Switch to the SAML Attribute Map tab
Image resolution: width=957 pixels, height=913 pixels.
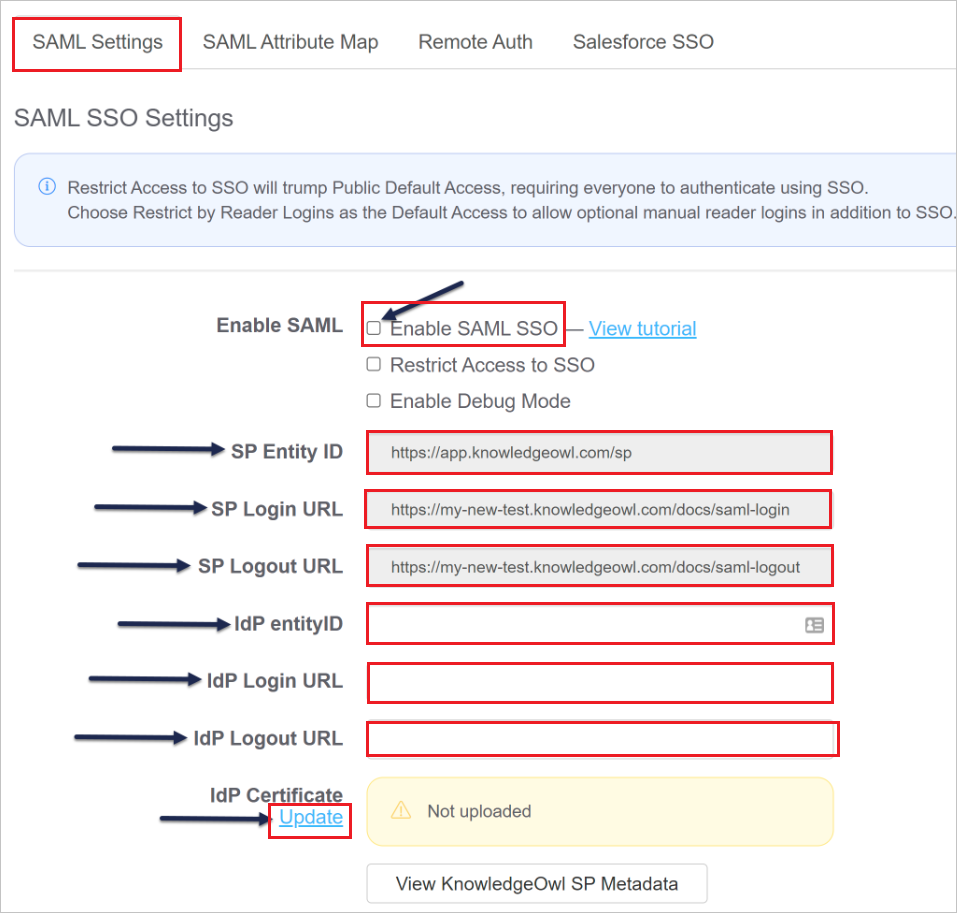(290, 42)
